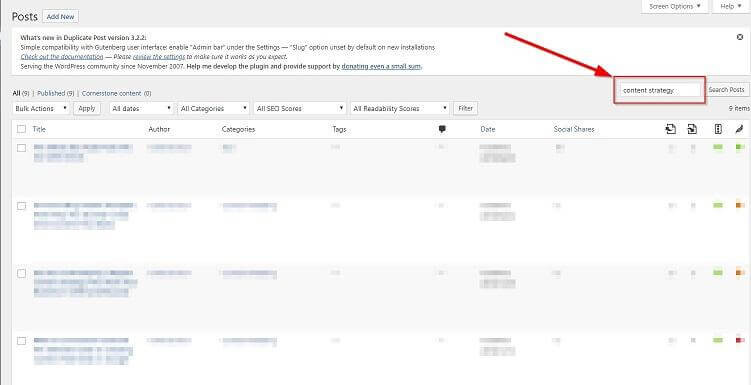Apply the selected bulk action
The image size is (751, 385).
pos(87,109)
